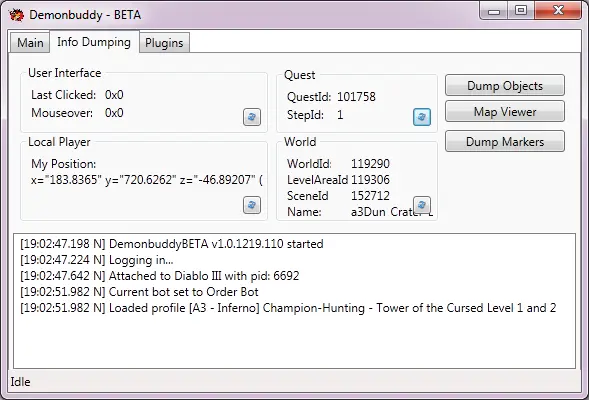This screenshot has height=400, width=589.
Task: Maximize the Demonbuddy window
Action: 521,11
